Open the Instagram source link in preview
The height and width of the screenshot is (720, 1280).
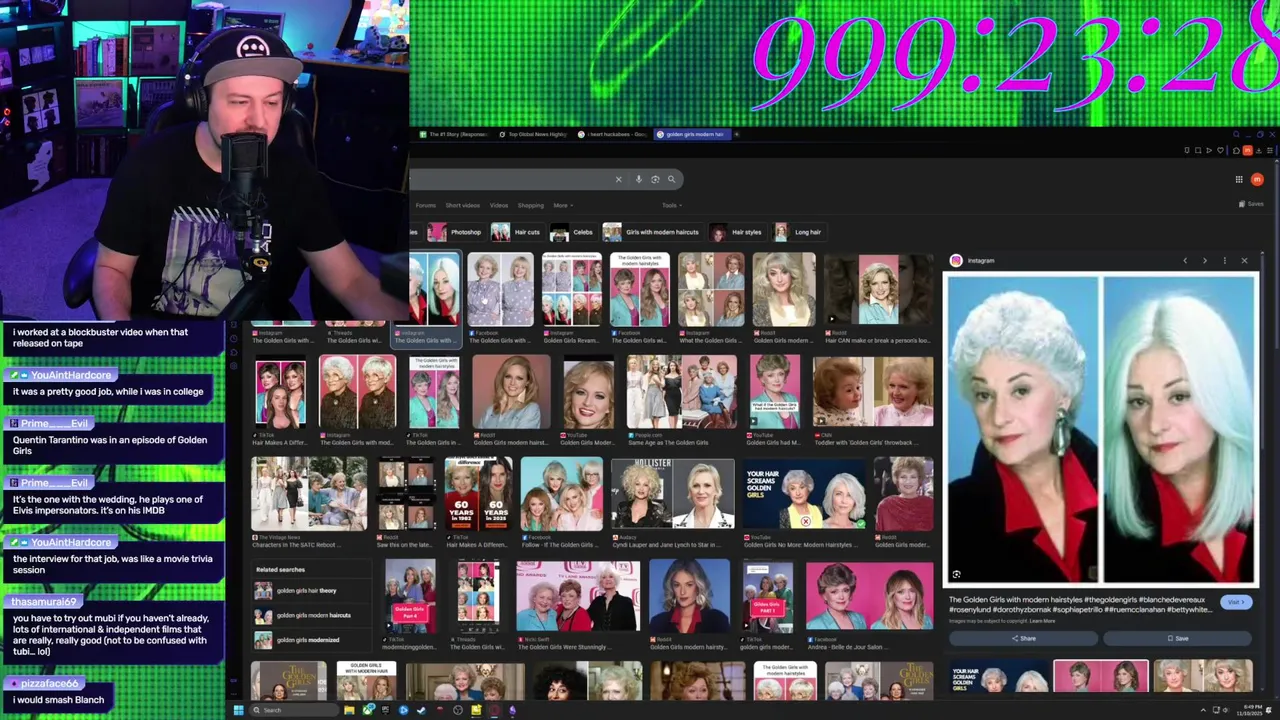973,261
